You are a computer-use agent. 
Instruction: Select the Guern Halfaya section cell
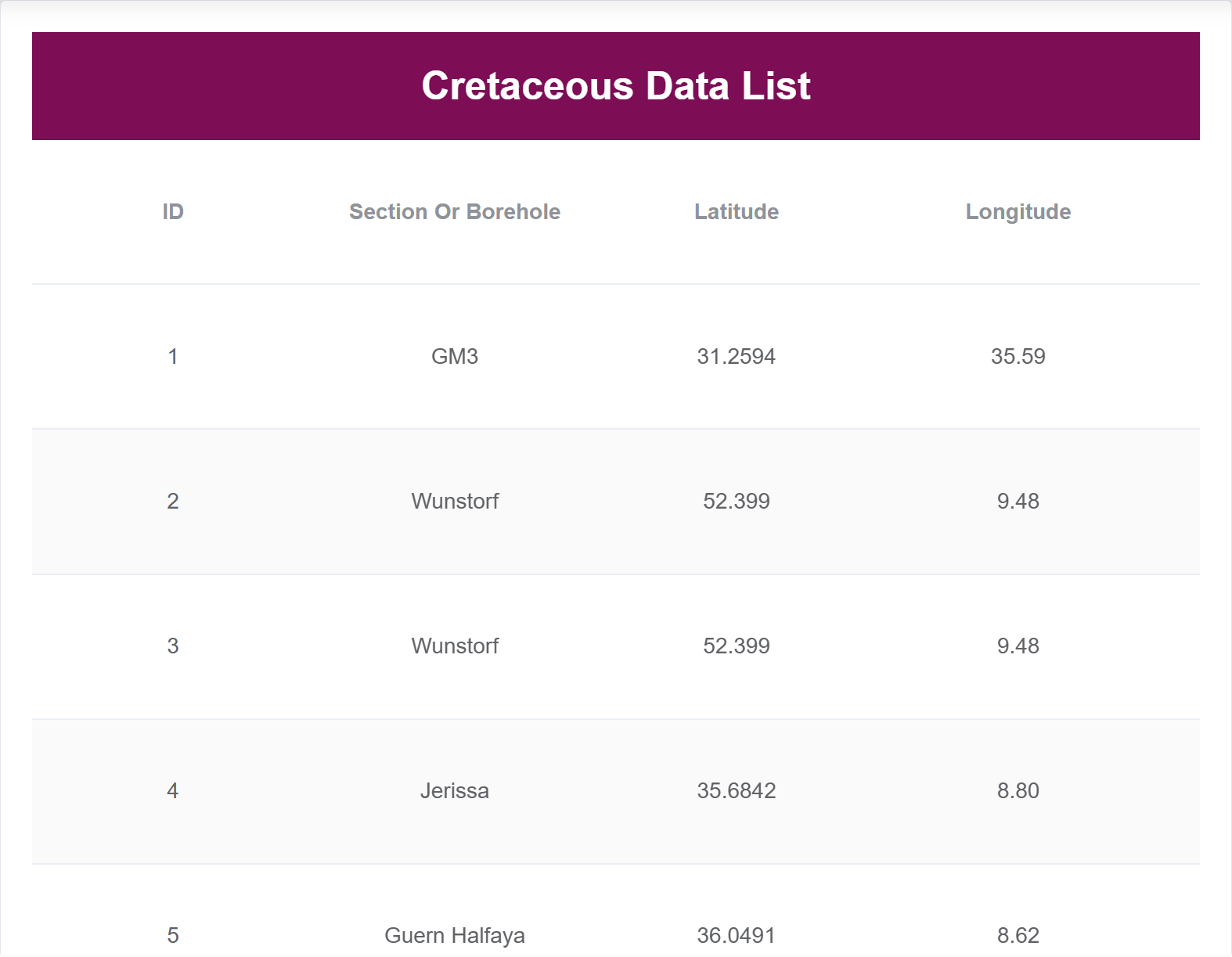pos(455,935)
